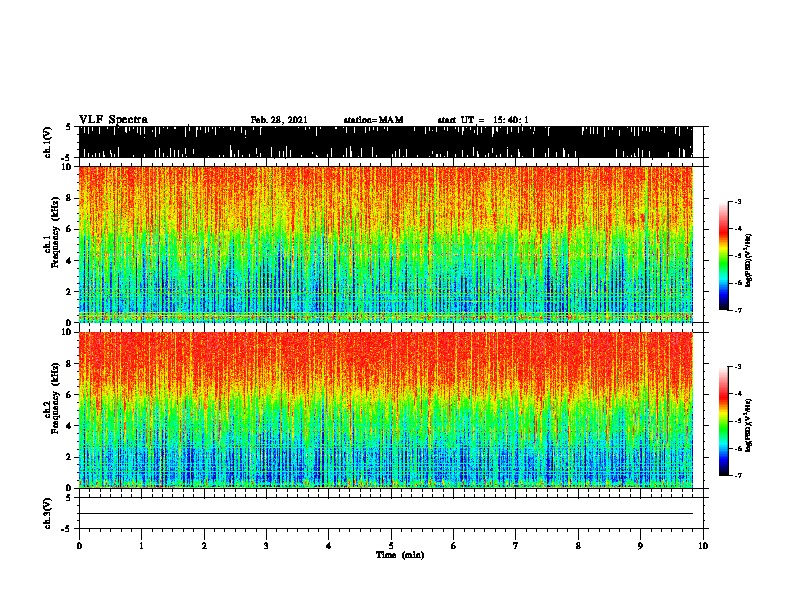792x612 pixels.
Task: Click the time axis tick label "6"
Action: coord(454,546)
